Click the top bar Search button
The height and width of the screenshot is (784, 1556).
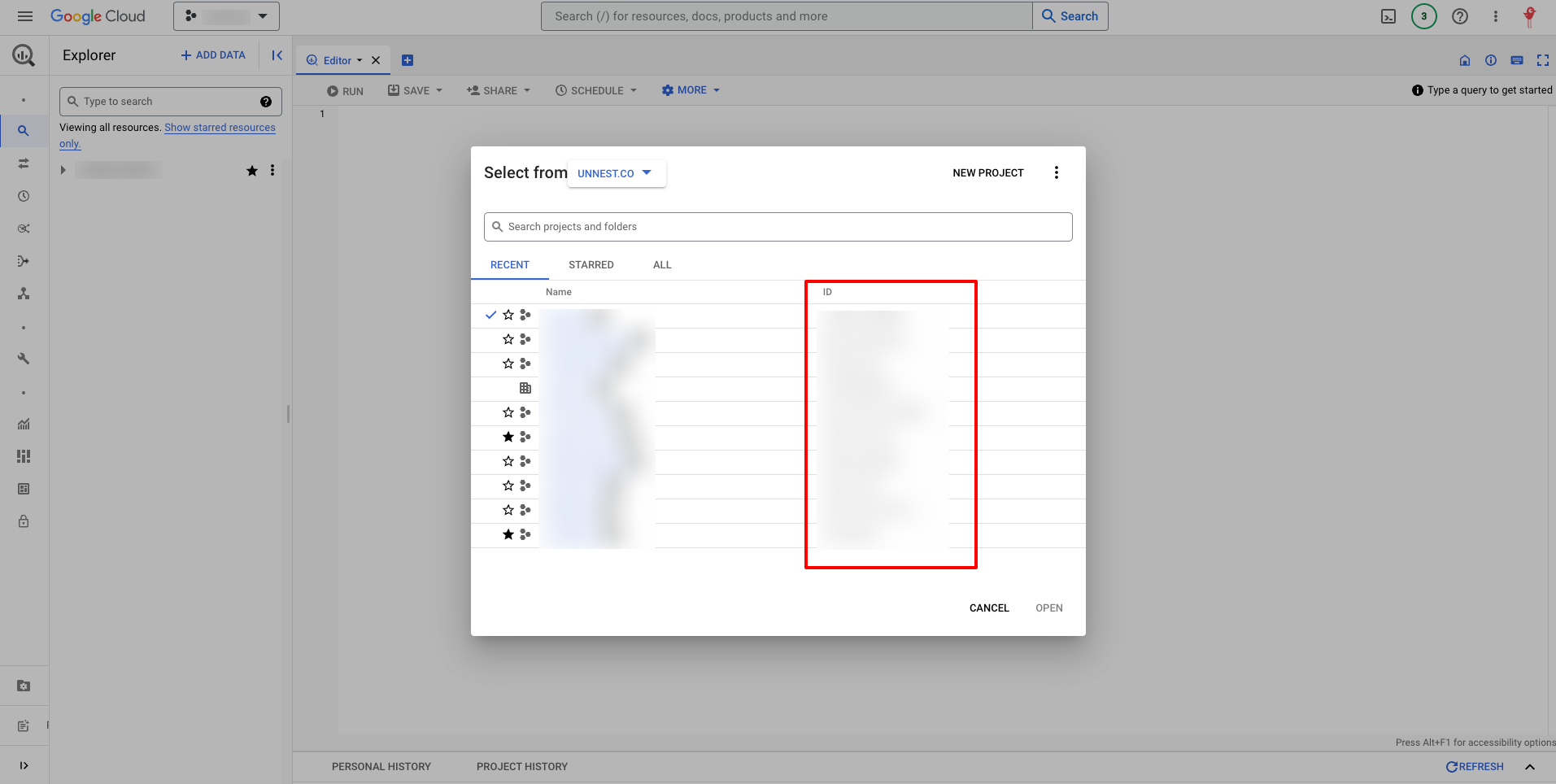(x=1070, y=16)
